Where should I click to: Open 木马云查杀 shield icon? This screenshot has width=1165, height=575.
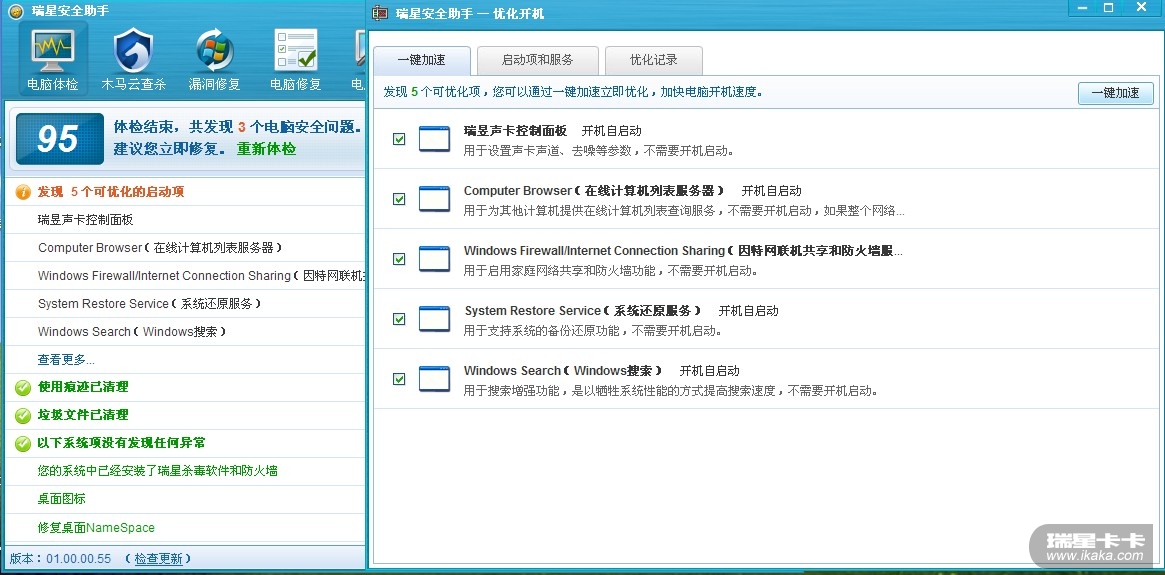point(134,51)
